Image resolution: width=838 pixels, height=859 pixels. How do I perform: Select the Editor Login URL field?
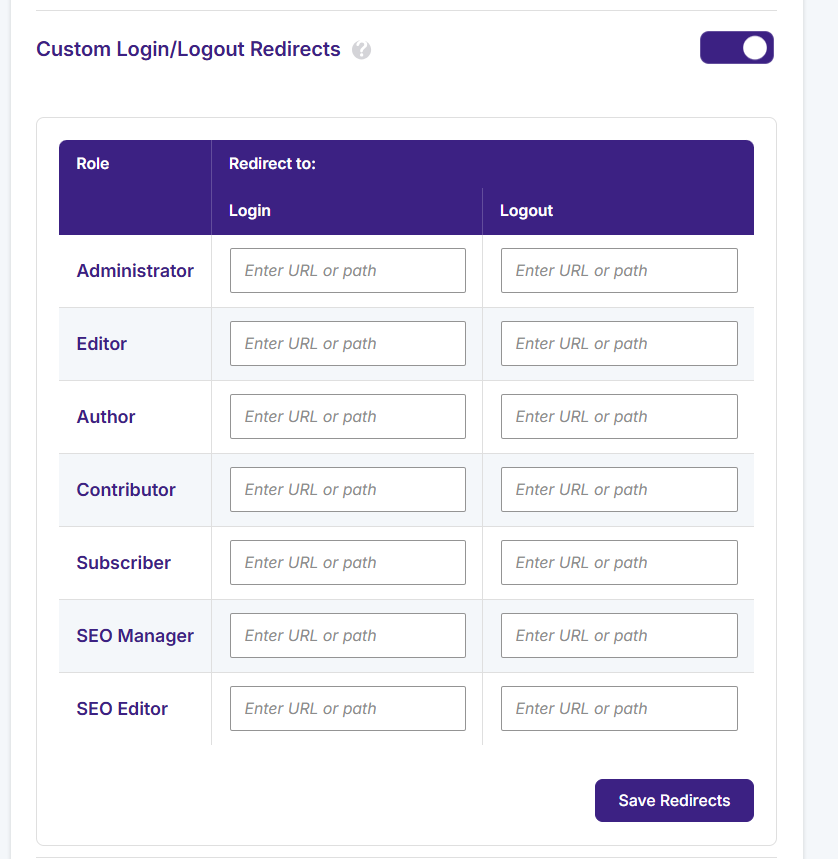pyautogui.click(x=348, y=343)
